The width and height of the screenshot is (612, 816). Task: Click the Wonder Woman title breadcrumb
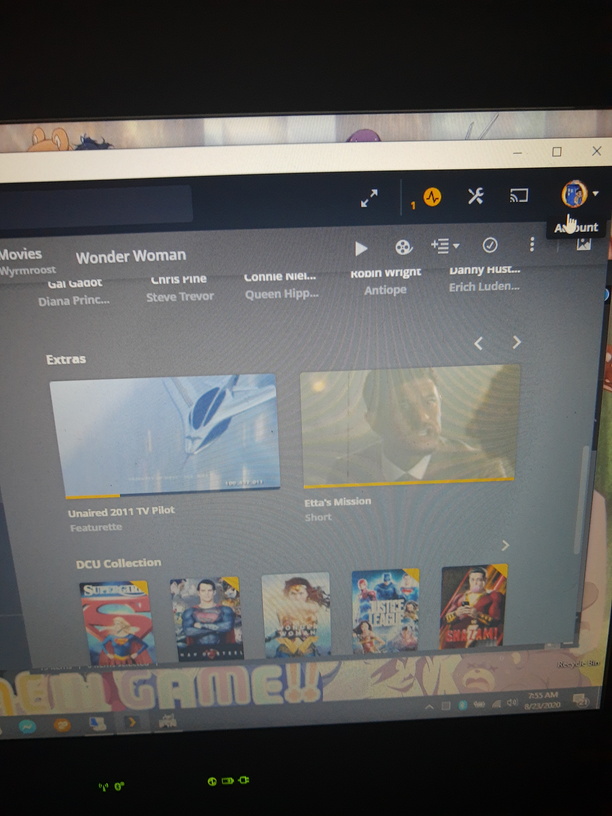[131, 256]
